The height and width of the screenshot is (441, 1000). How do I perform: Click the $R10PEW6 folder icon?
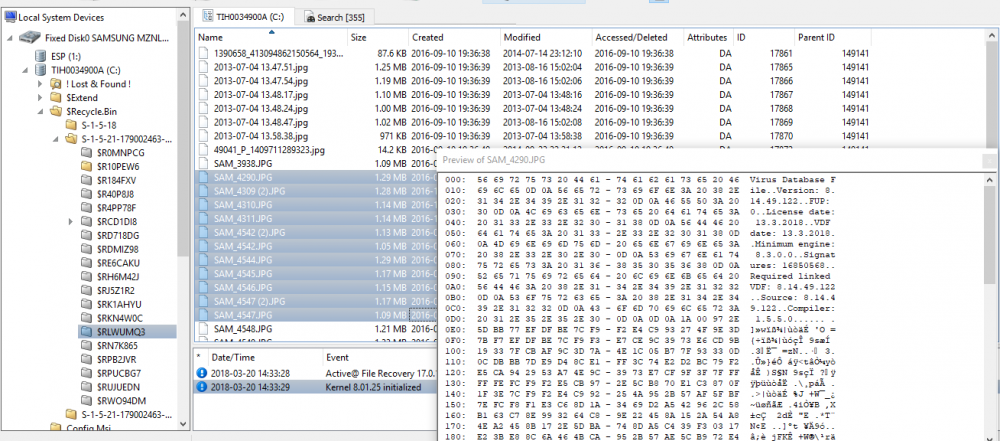pyautogui.click(x=87, y=167)
